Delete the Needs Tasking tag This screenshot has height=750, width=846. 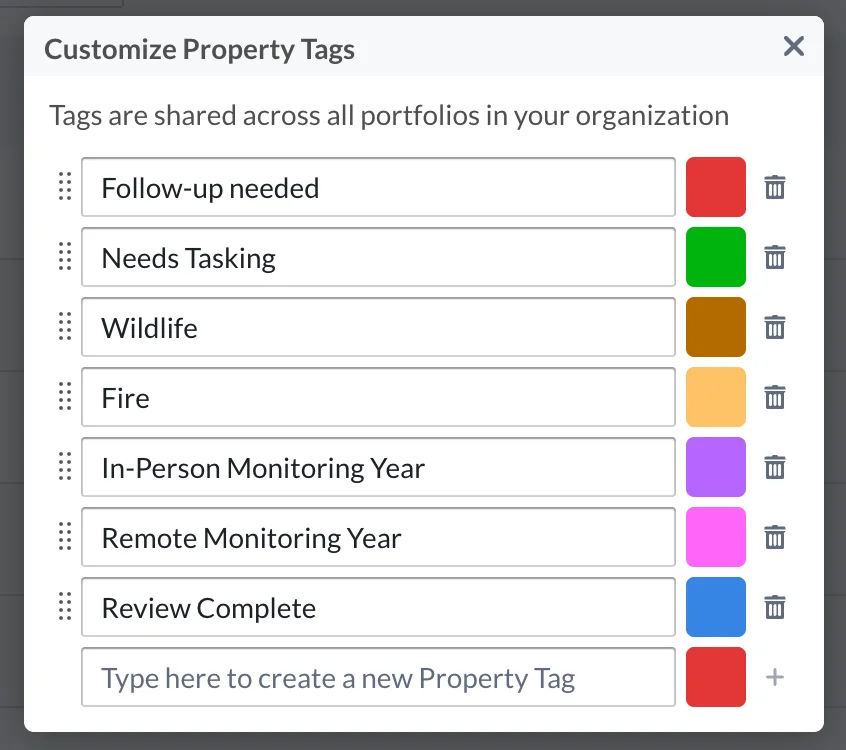[775, 257]
